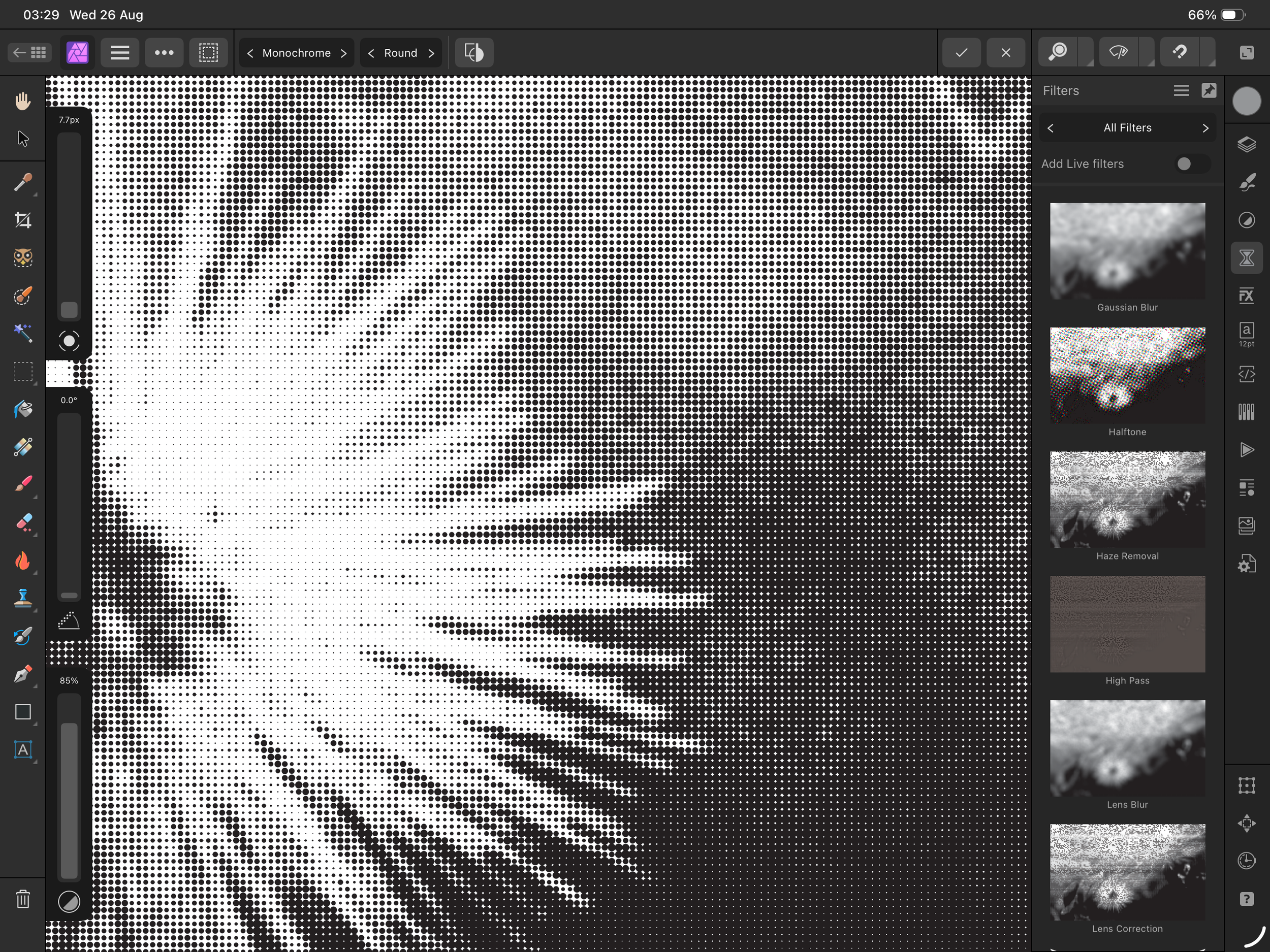The image size is (1270, 952).
Task: Select the Flood Select wand tool
Action: (23, 334)
